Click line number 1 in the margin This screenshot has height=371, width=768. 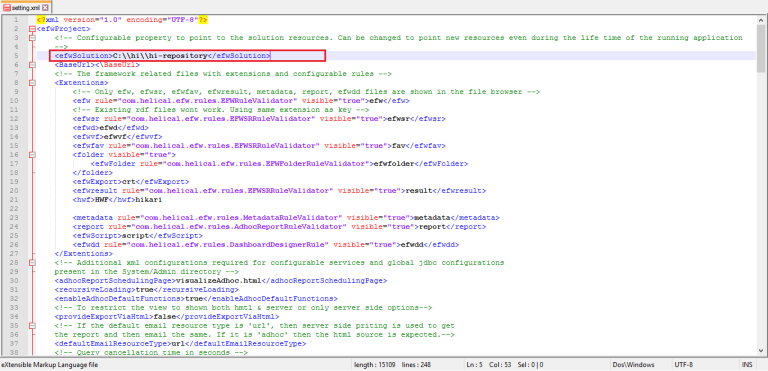17,20
